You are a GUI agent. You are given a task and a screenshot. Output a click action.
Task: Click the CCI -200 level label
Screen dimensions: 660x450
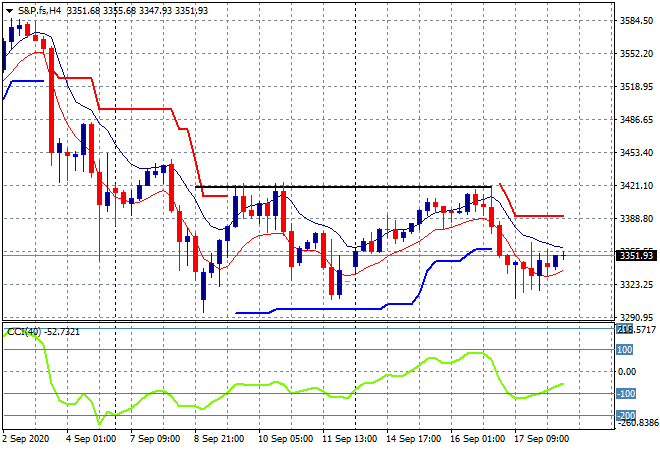coord(625,415)
